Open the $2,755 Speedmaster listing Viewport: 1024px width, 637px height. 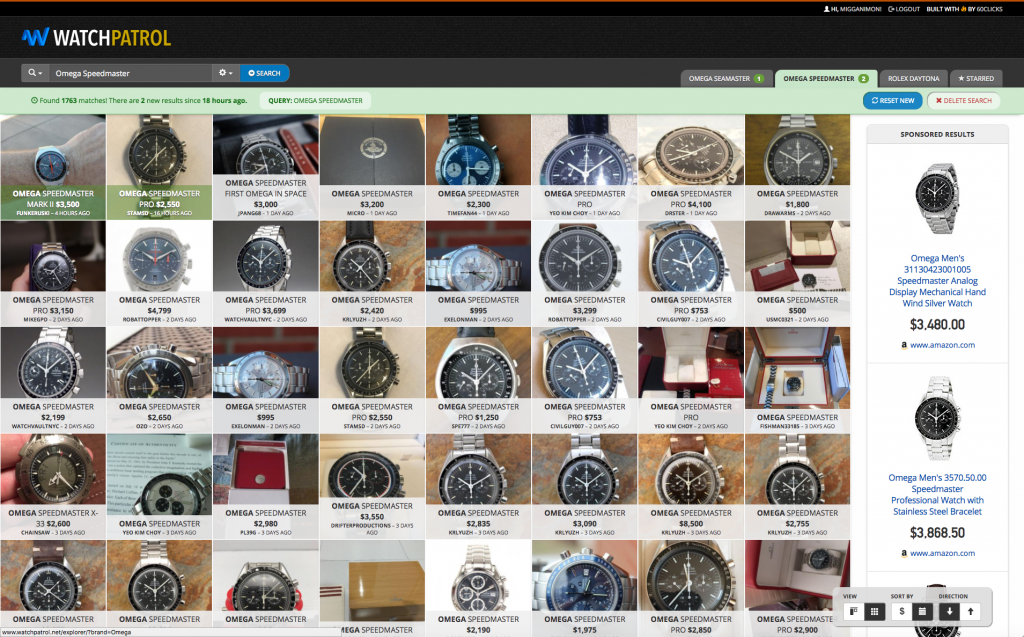(x=797, y=486)
